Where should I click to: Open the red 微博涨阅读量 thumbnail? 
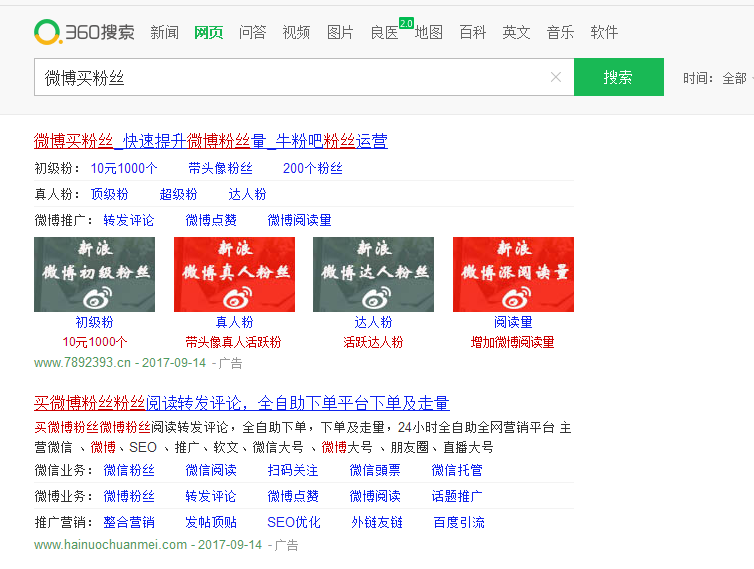pos(514,274)
